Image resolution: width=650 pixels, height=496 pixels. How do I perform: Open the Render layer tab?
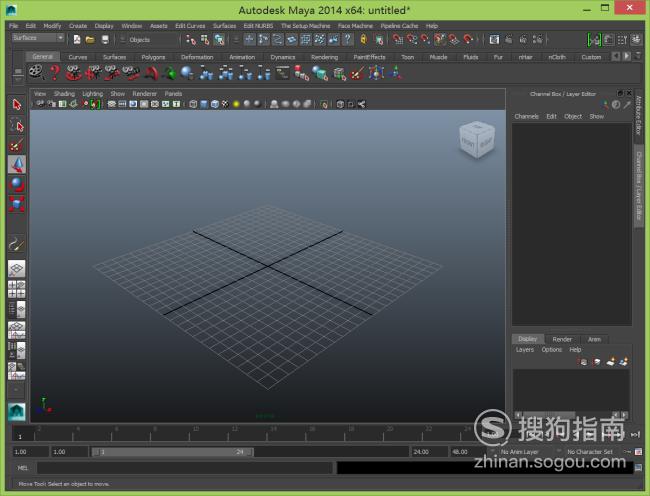tap(562, 339)
